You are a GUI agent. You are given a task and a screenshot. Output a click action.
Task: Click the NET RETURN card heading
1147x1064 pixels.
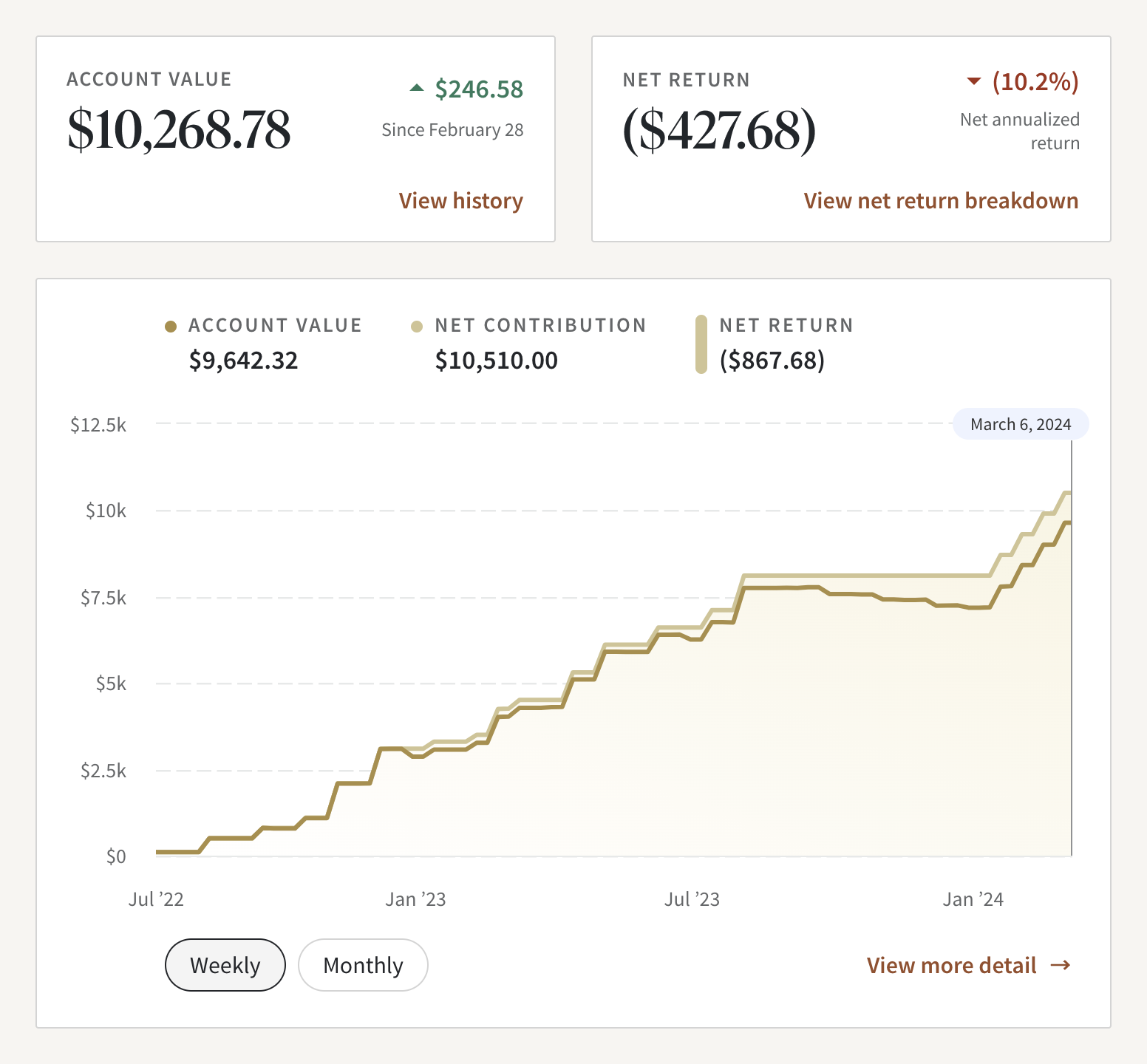pyautogui.click(x=687, y=80)
